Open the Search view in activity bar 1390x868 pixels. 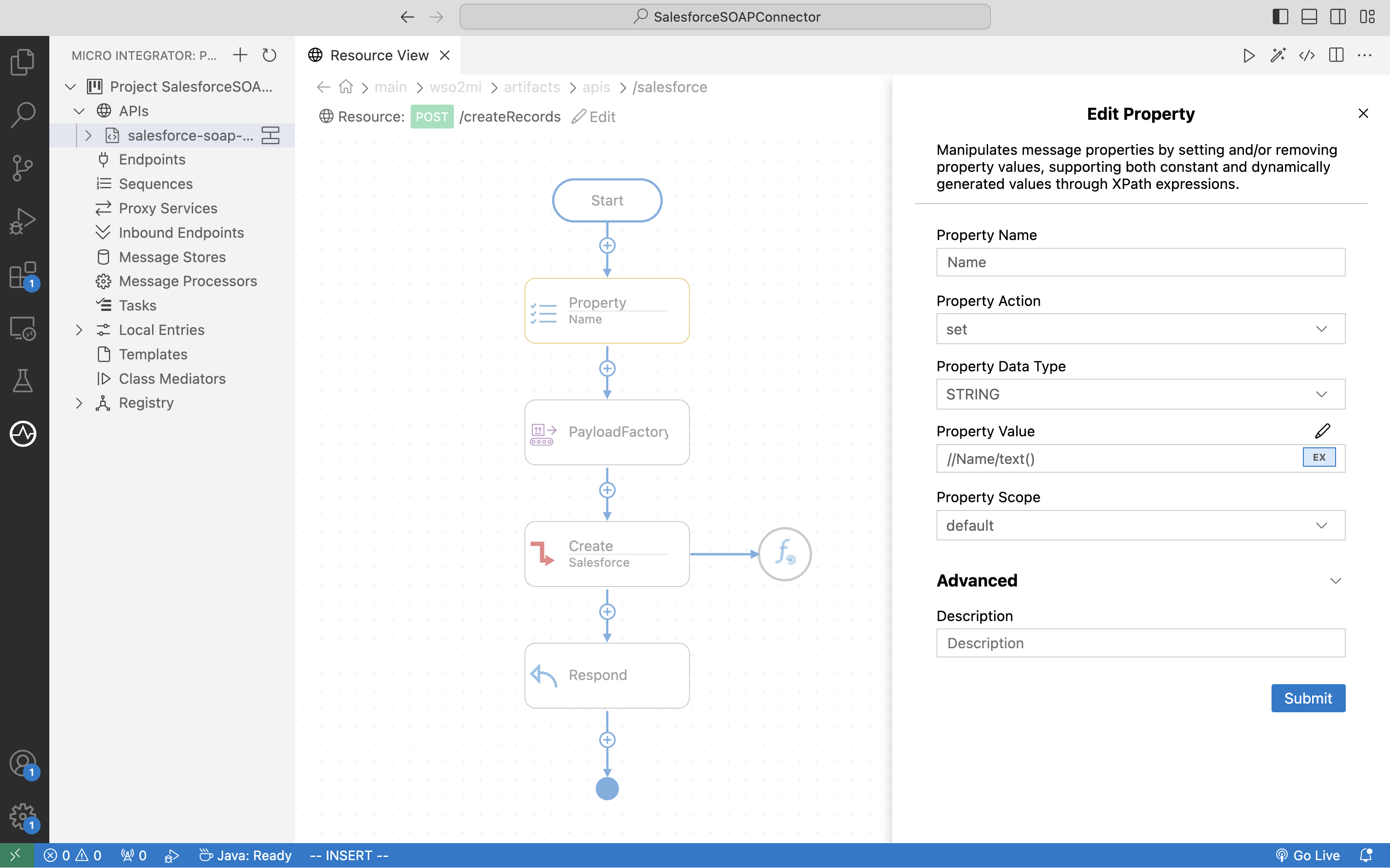(x=23, y=114)
